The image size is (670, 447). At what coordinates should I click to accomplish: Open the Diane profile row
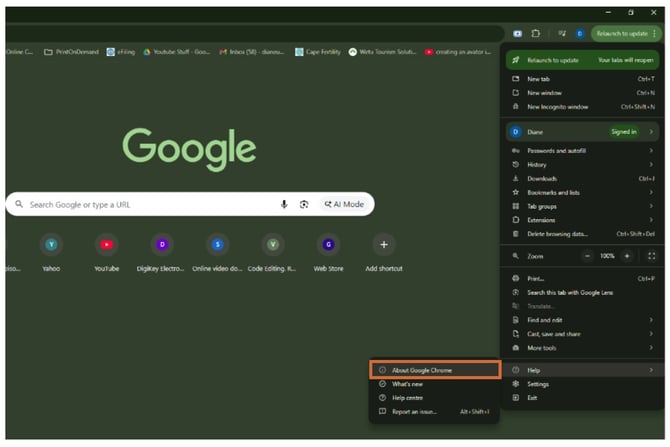(582, 132)
